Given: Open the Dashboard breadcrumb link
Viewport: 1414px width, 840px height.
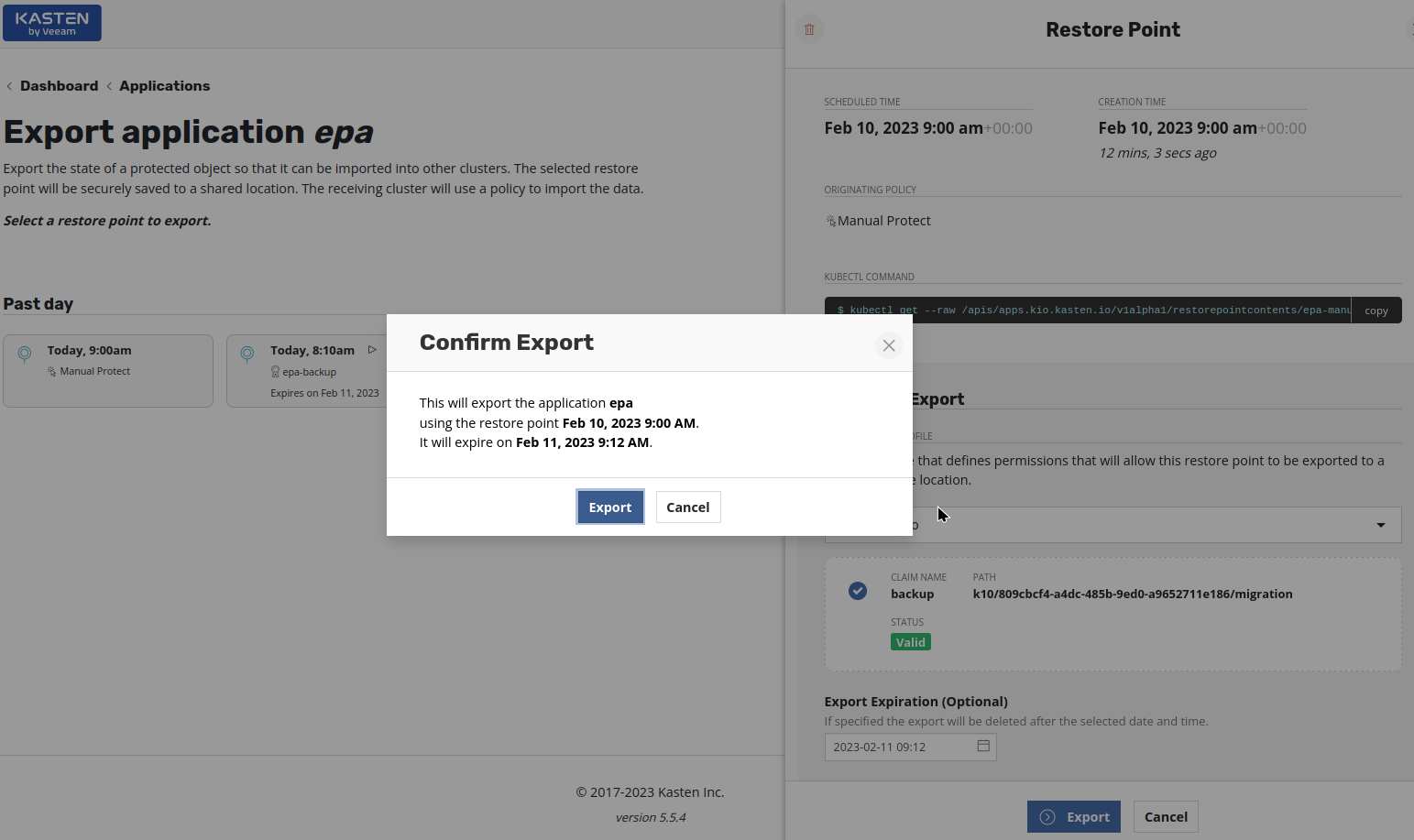Looking at the screenshot, I should 59,86.
